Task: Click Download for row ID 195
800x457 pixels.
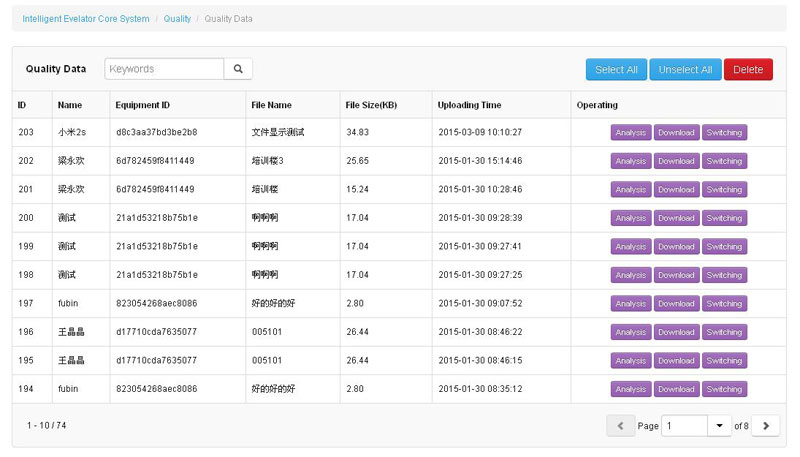Action: click(x=676, y=361)
